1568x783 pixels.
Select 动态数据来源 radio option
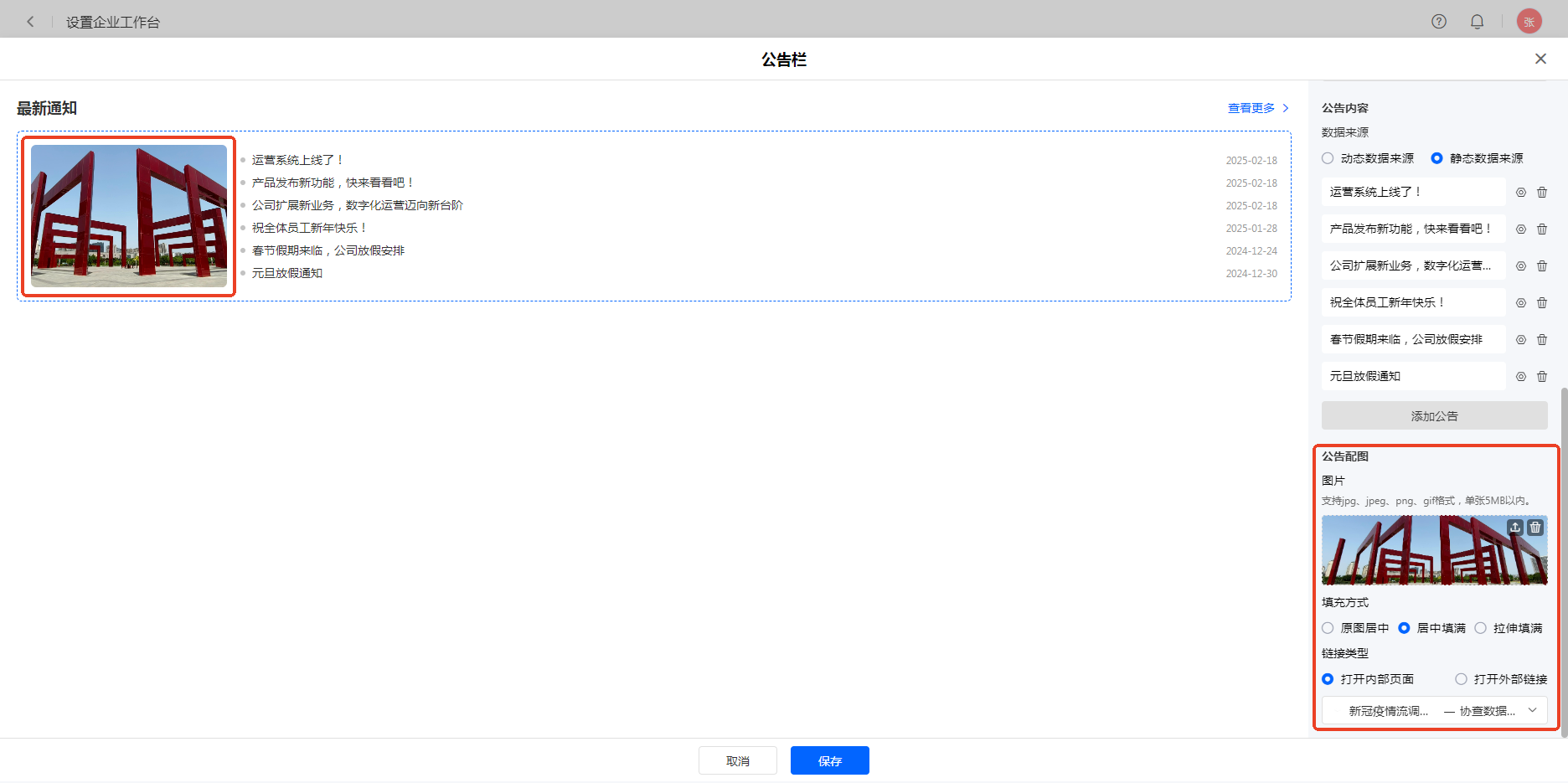click(x=1328, y=158)
